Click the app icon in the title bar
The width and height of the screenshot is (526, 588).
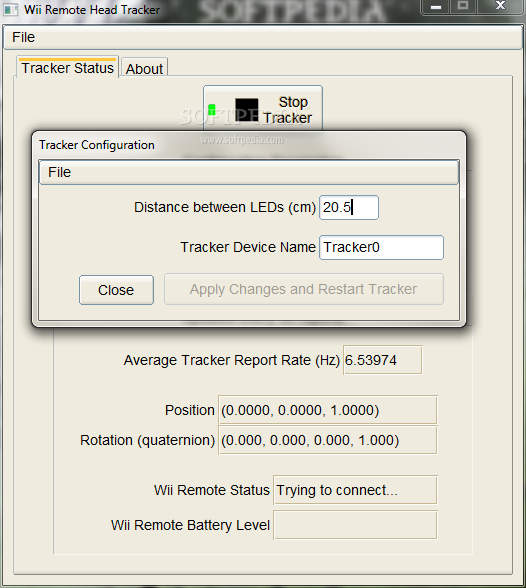(x=10, y=9)
